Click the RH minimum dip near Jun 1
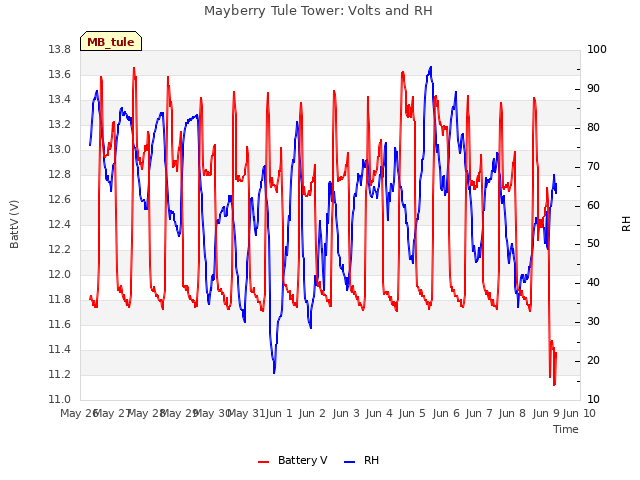The image size is (640, 480). pos(274,371)
